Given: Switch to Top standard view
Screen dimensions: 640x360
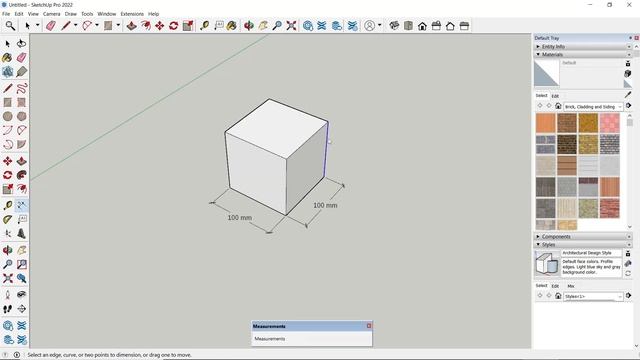Looking at the screenshot, I should tap(408, 26).
